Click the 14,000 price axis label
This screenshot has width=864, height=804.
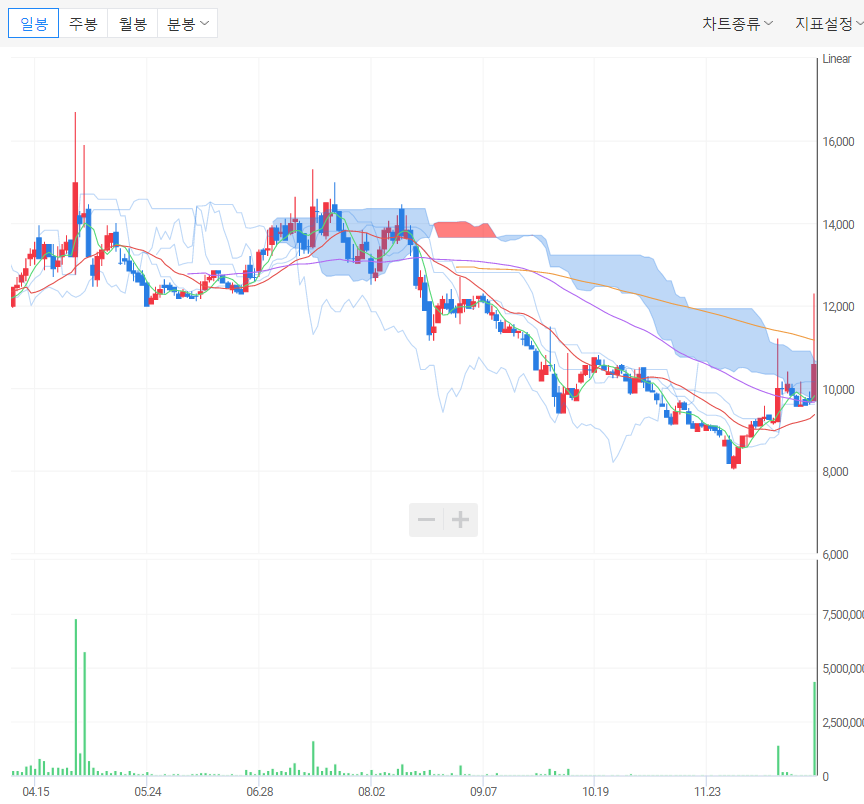pyautogui.click(x=838, y=224)
